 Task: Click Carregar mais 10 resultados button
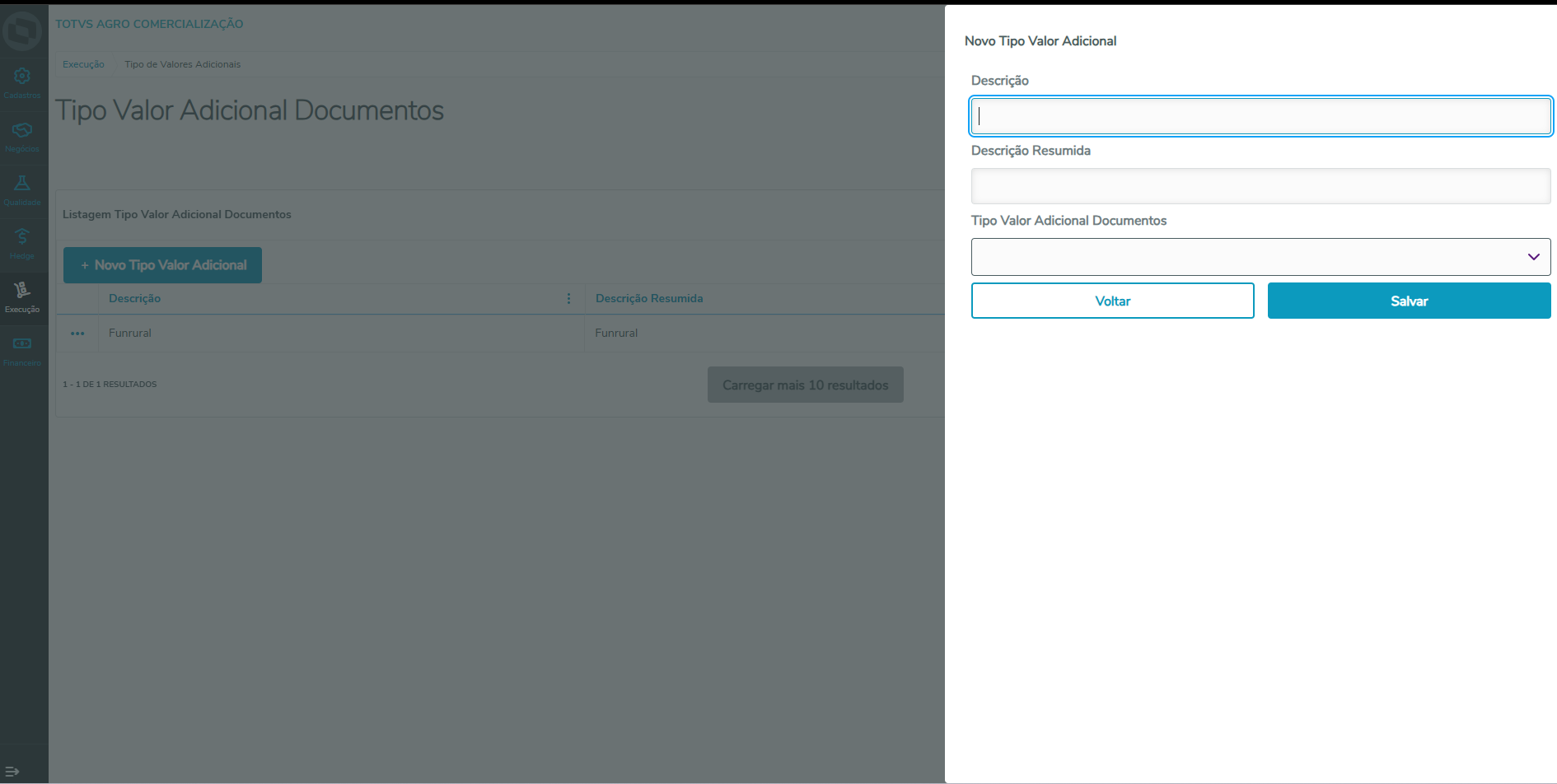(x=805, y=385)
